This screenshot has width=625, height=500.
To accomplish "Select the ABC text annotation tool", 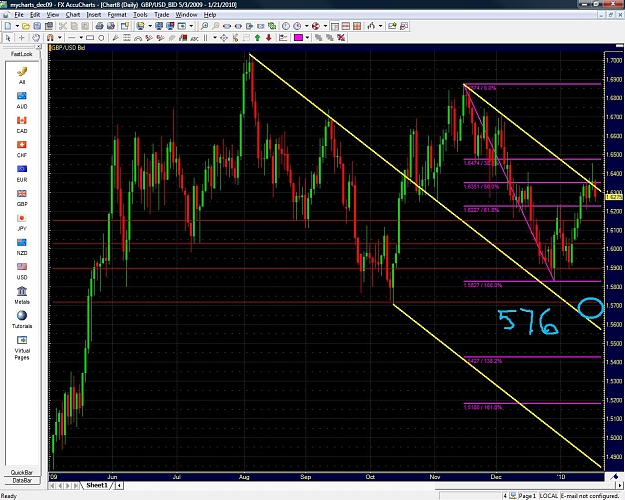I will click(x=195, y=39).
